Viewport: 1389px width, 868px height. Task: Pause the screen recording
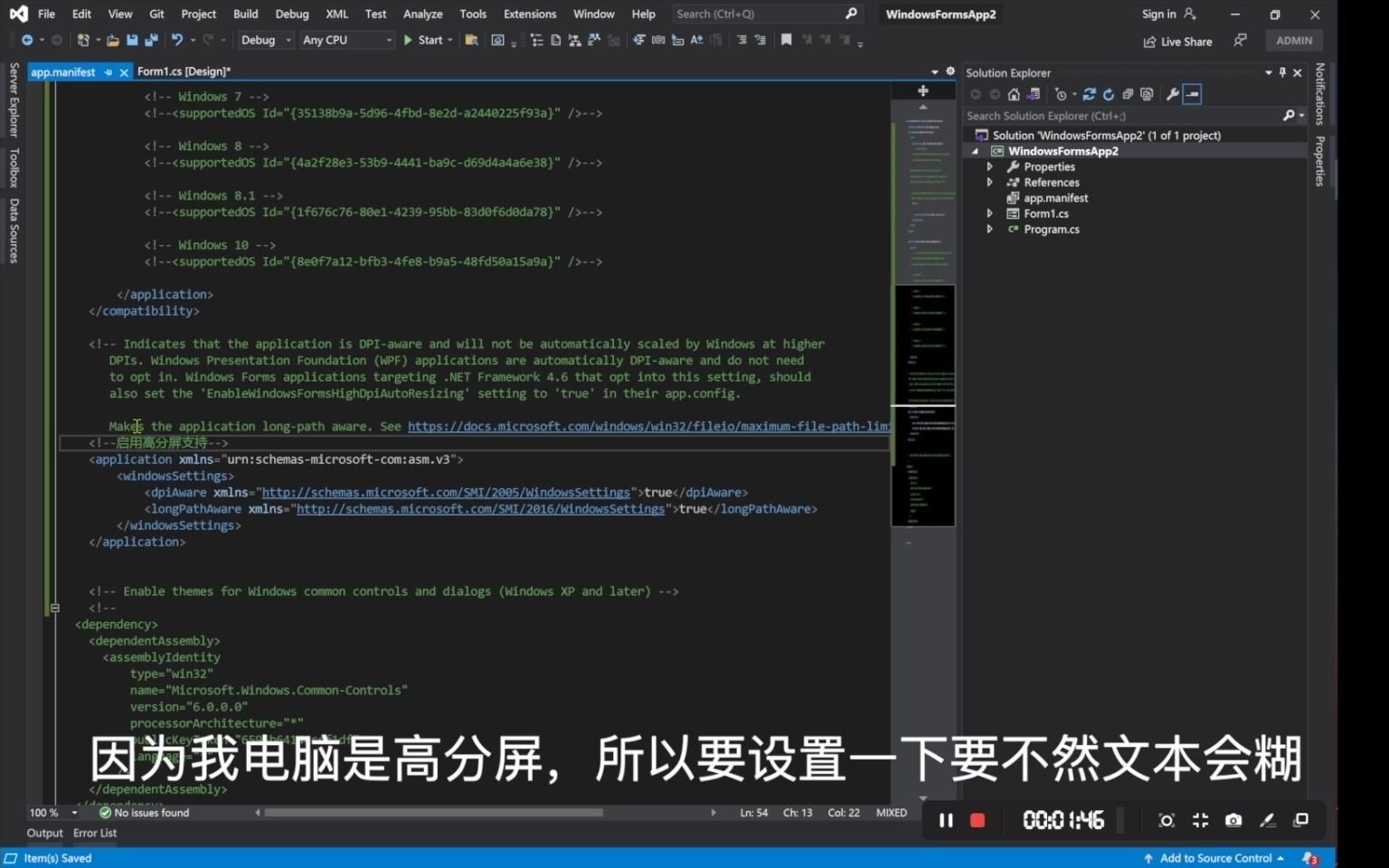click(946, 820)
